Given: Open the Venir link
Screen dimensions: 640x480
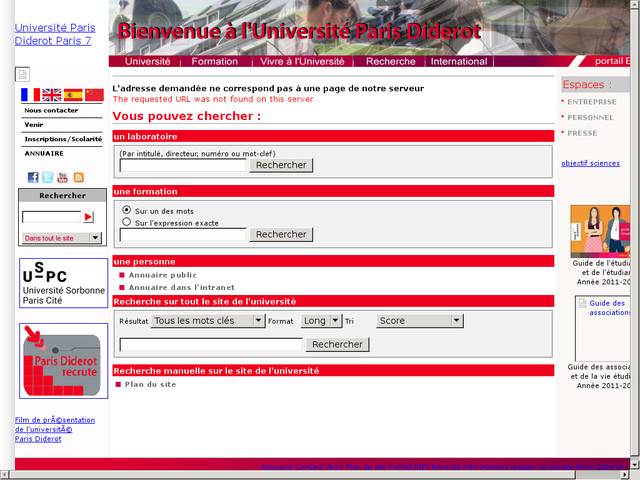Looking at the screenshot, I should pos(33,124).
